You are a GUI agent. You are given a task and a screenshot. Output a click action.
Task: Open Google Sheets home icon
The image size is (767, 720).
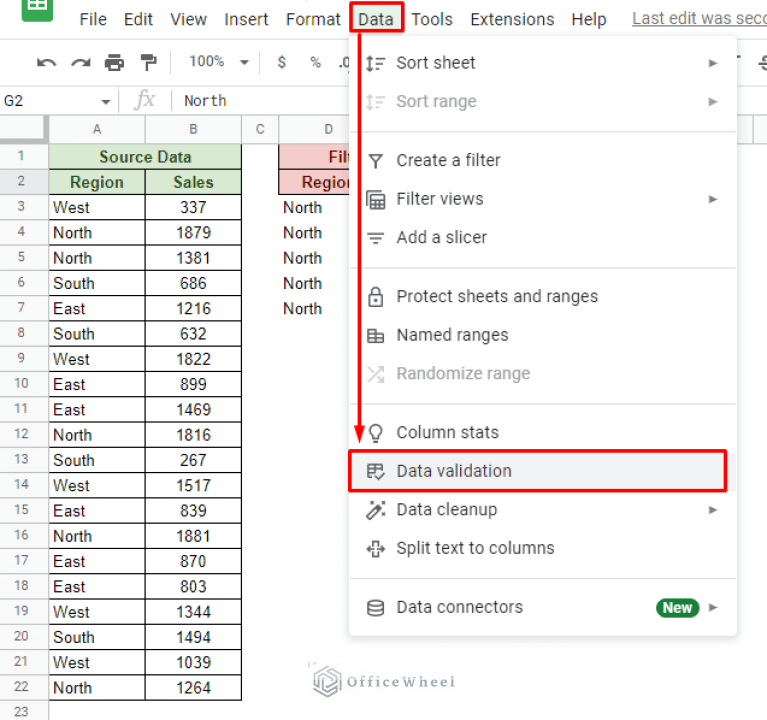click(37, 9)
